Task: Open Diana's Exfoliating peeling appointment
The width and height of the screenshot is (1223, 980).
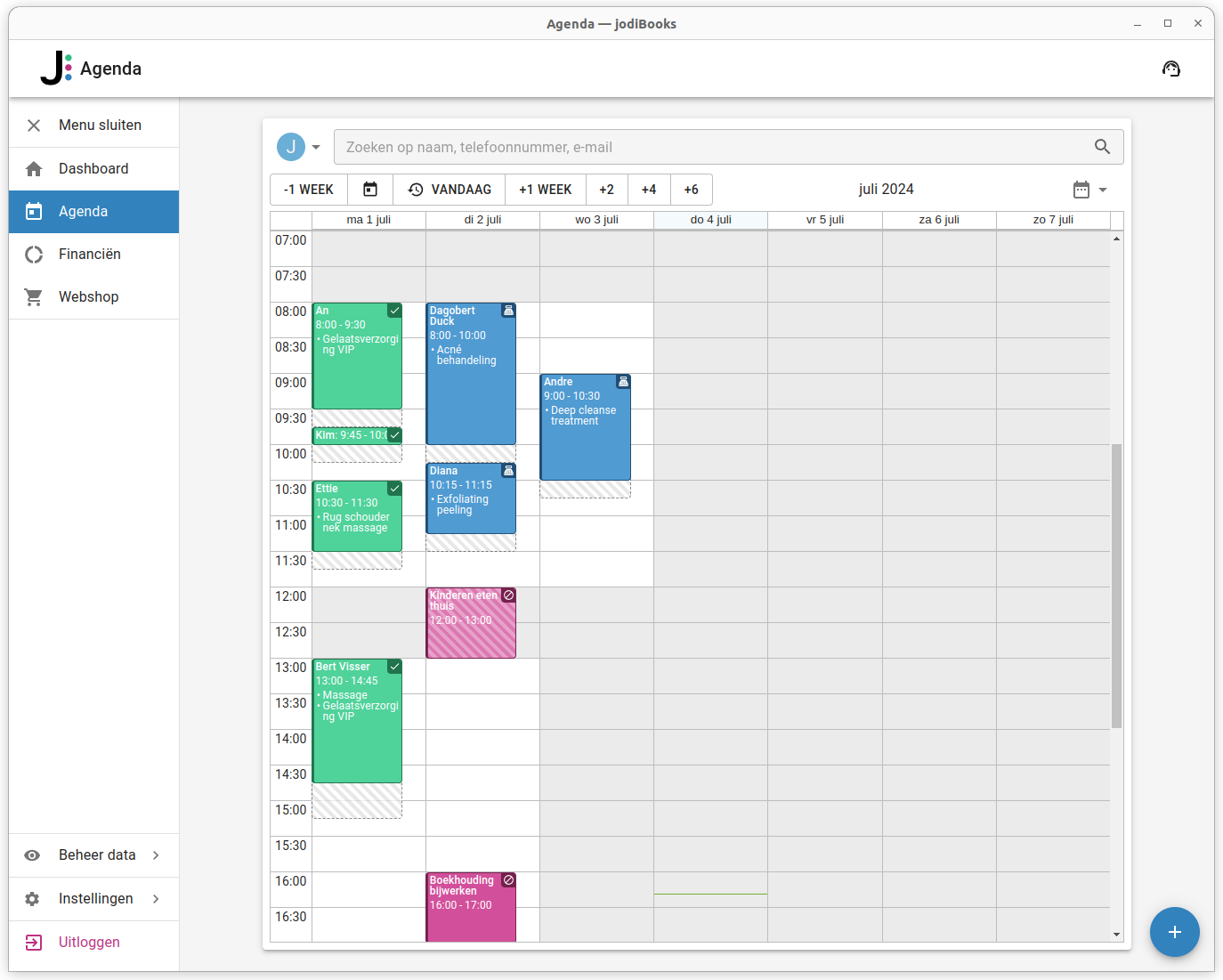Action: [x=471, y=498]
